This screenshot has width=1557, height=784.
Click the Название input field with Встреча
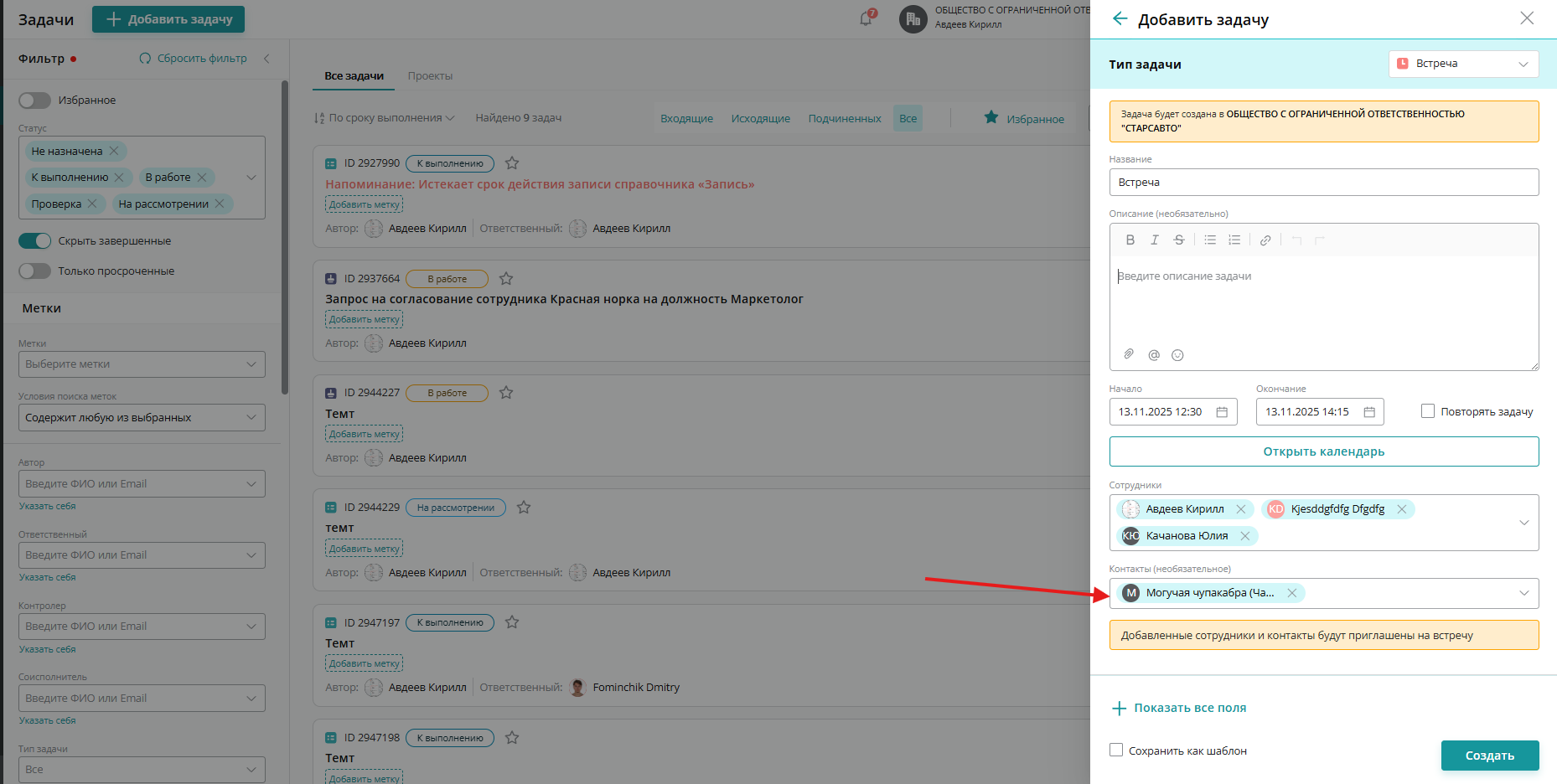(x=1324, y=183)
